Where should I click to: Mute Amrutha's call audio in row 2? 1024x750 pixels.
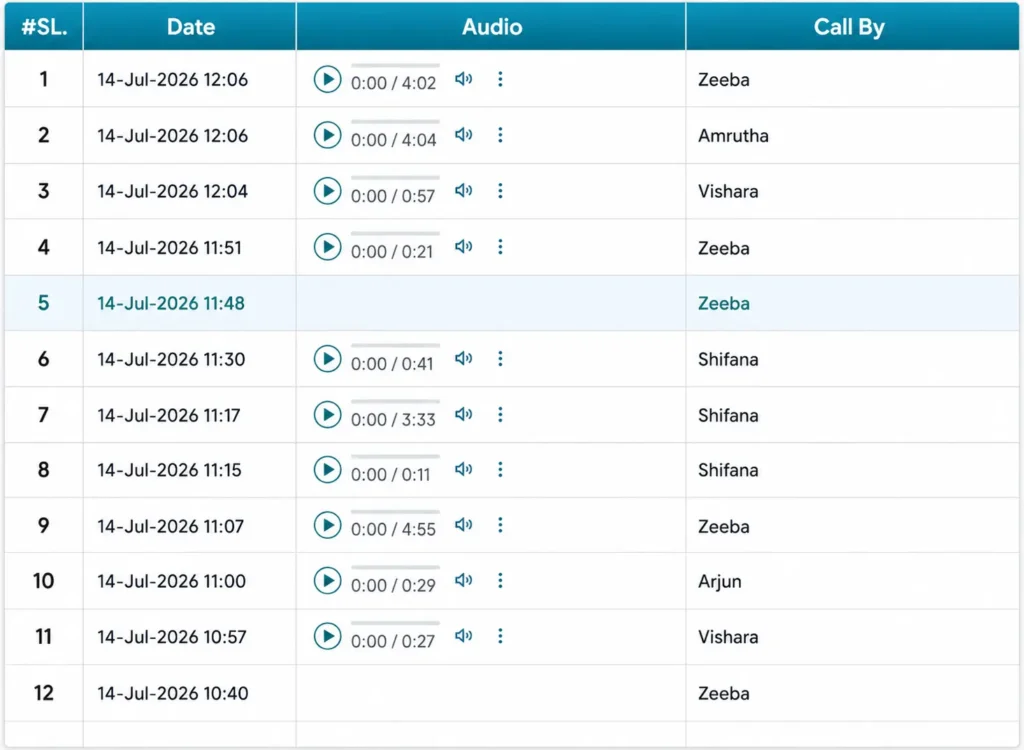464,135
